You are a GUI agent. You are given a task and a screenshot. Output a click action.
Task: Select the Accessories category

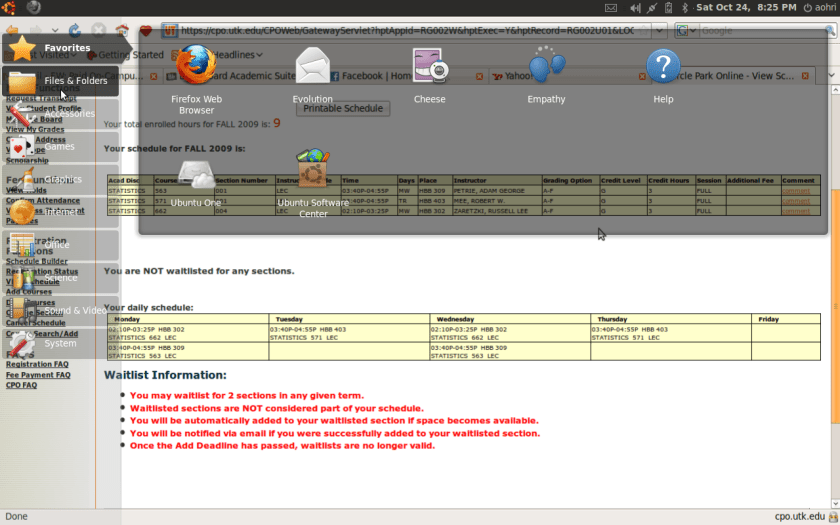61,114
